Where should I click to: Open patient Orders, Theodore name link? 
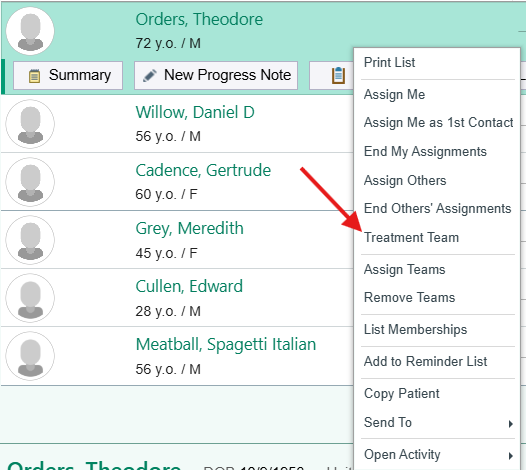tap(199, 19)
